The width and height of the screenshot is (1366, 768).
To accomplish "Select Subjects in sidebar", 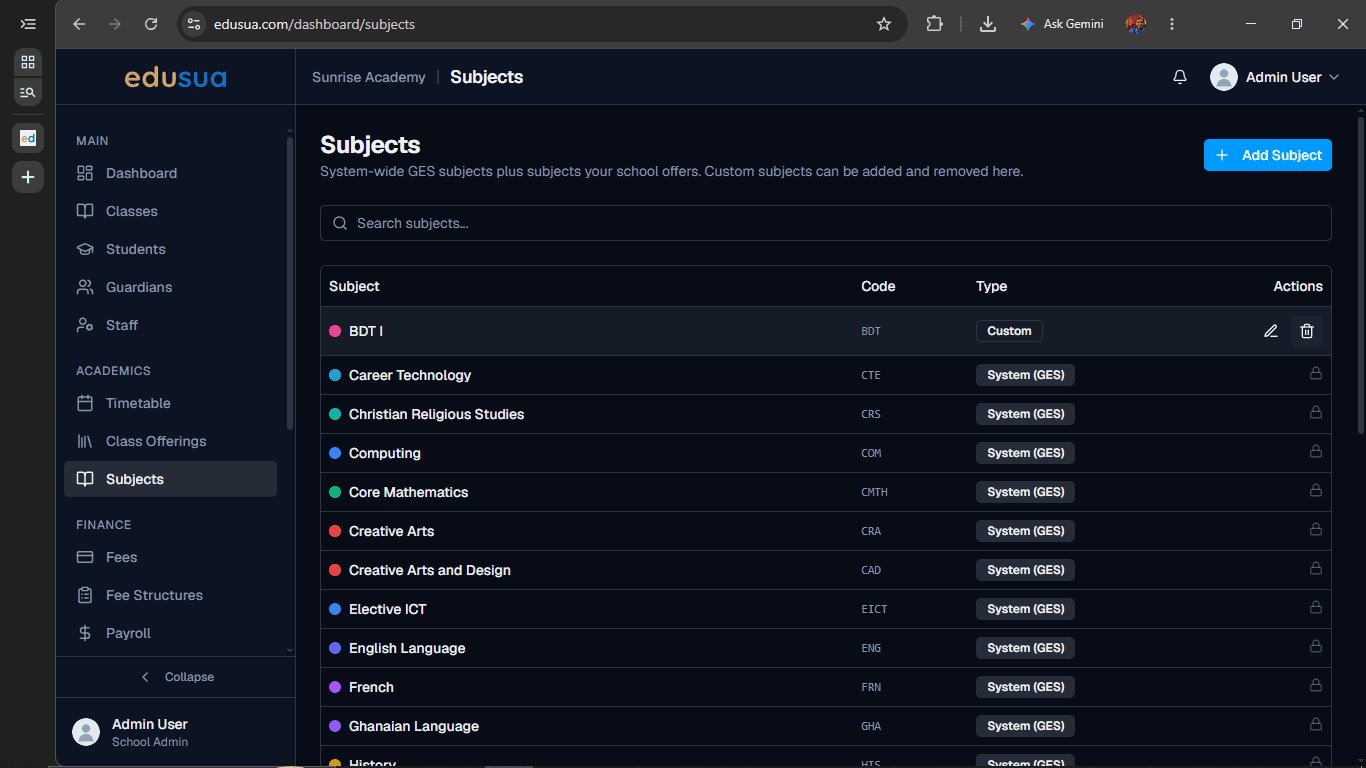I will click(170, 479).
